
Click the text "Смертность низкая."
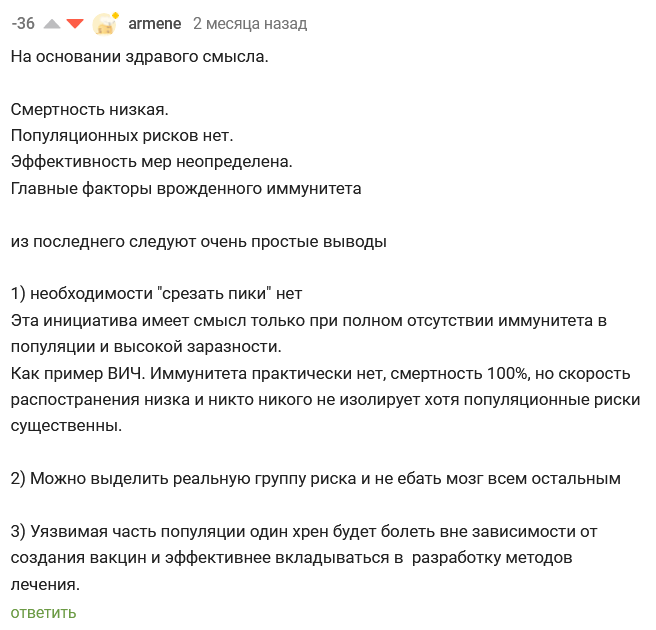point(89,109)
